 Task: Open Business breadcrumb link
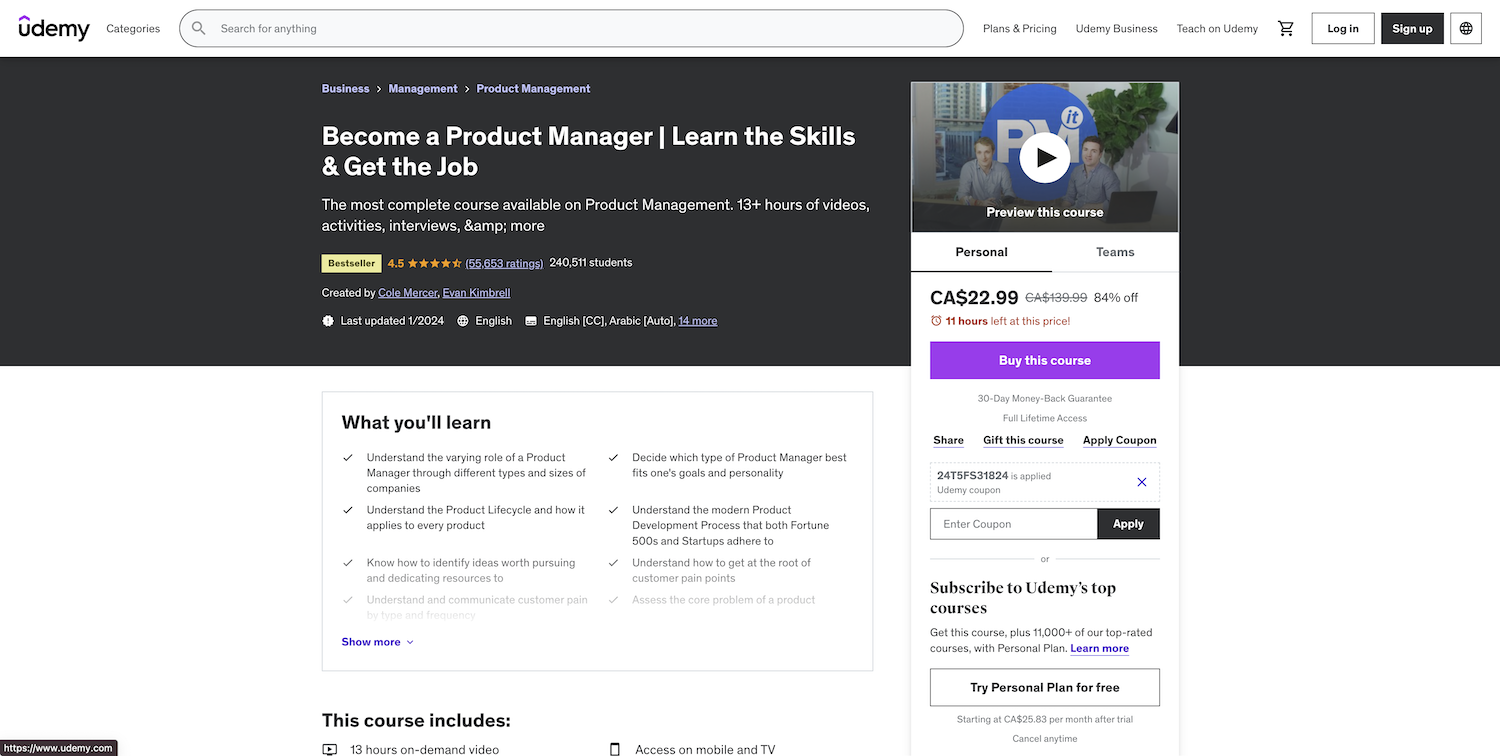coord(346,89)
